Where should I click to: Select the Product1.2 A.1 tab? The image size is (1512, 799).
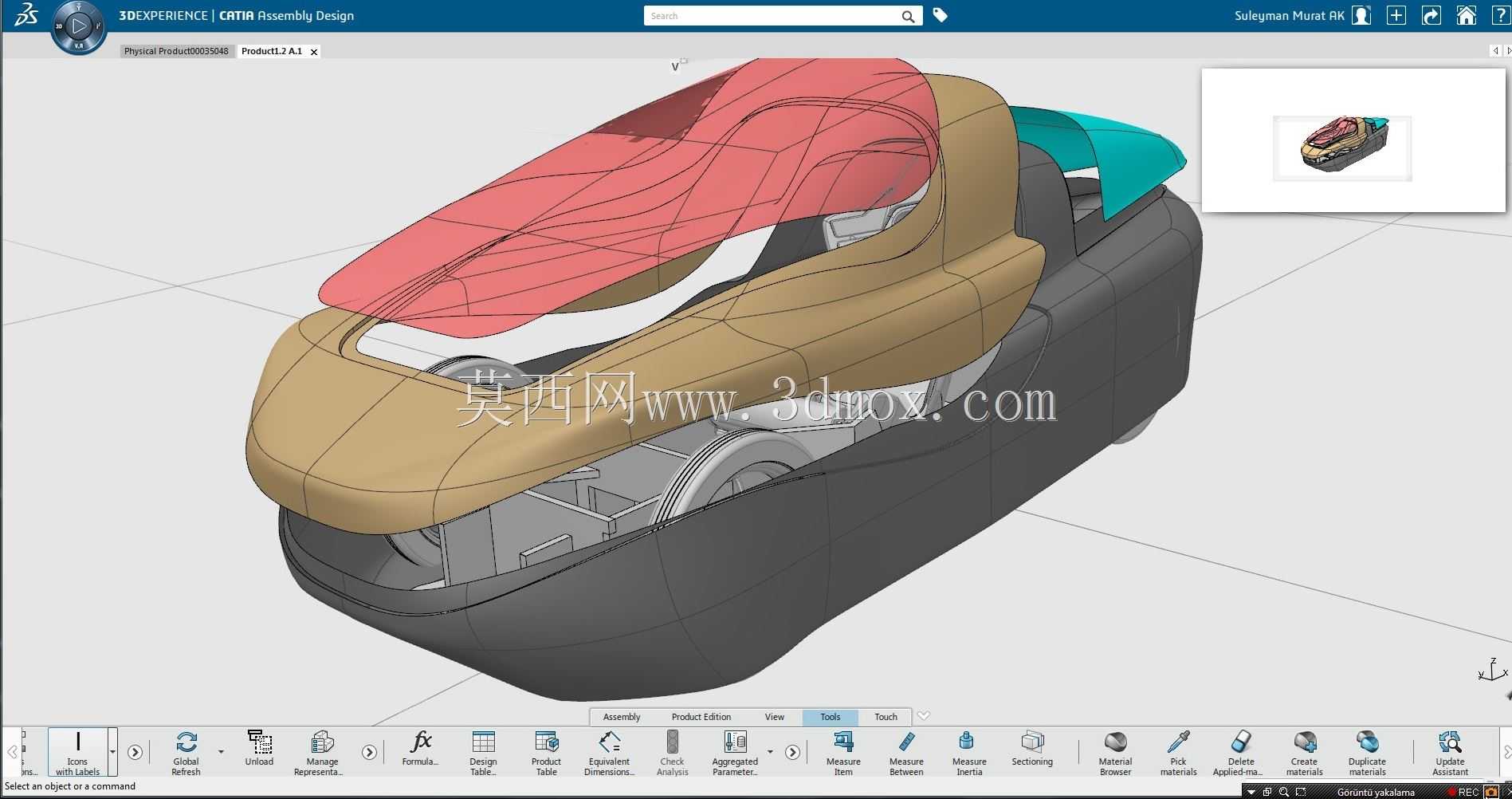click(272, 51)
